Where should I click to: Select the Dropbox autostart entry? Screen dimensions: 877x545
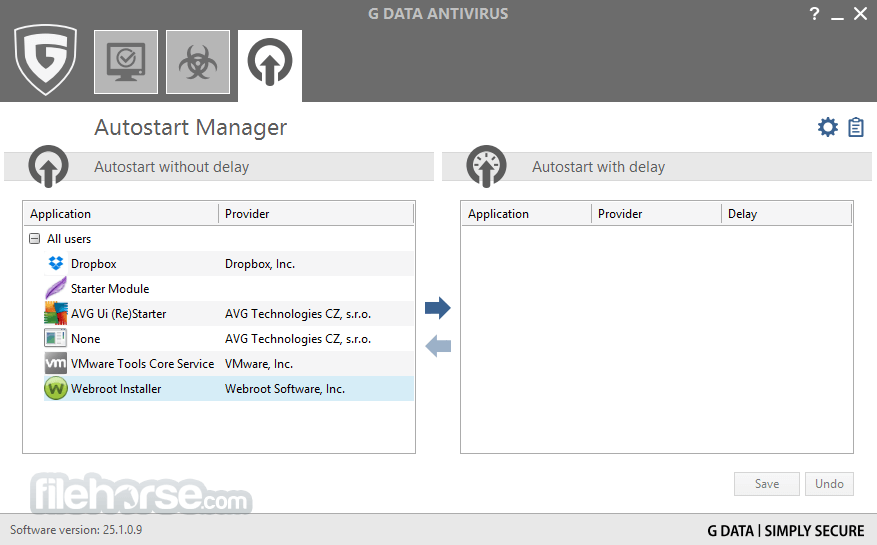click(229, 264)
